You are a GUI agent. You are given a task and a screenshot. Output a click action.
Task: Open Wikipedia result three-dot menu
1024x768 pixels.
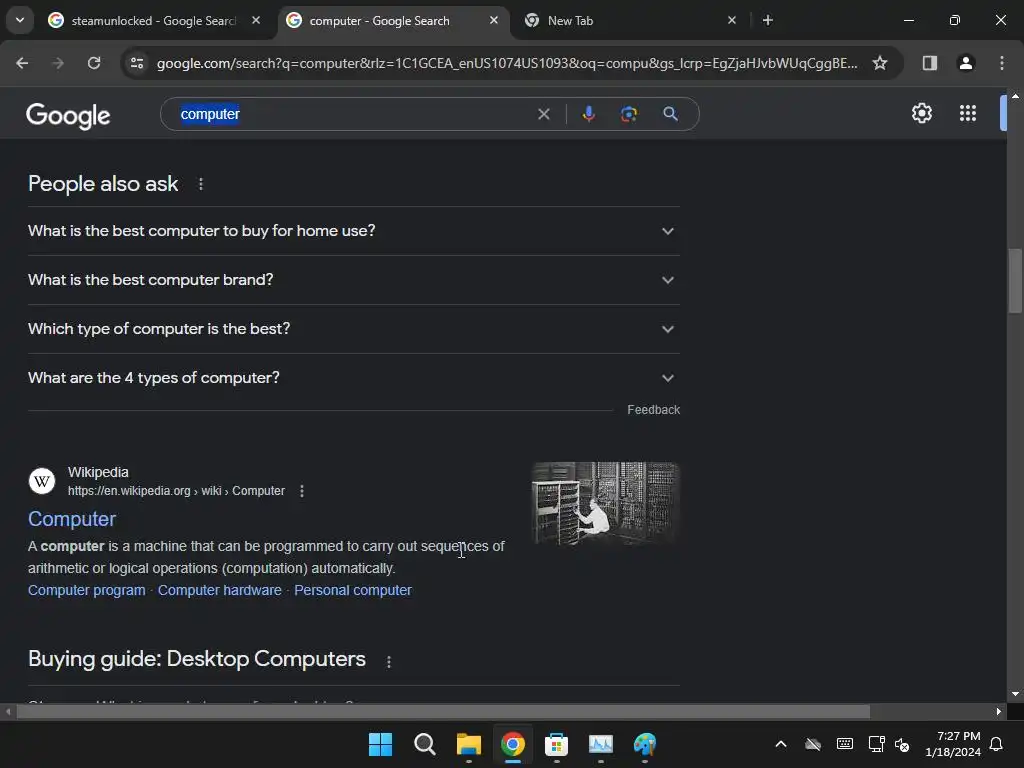(302, 491)
